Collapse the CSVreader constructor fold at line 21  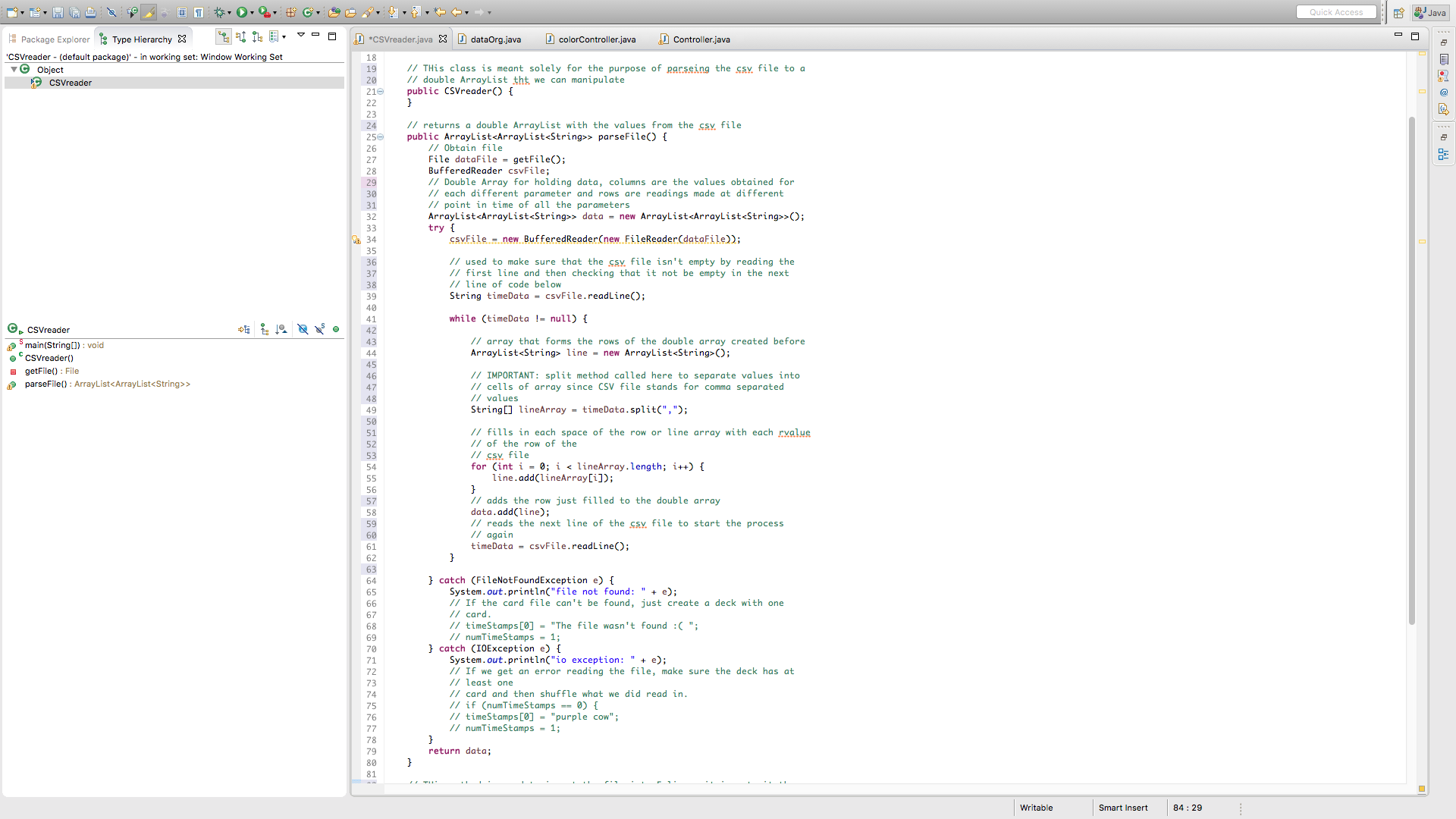[381, 92]
